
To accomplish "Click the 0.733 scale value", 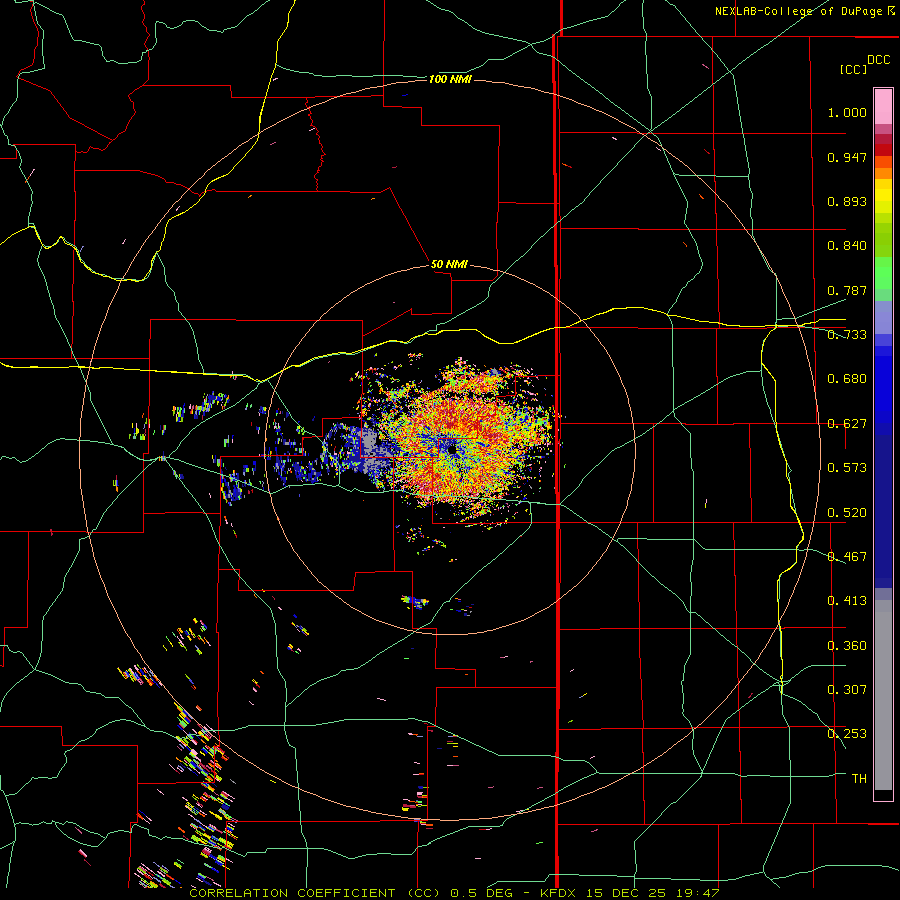I will pyautogui.click(x=847, y=335).
